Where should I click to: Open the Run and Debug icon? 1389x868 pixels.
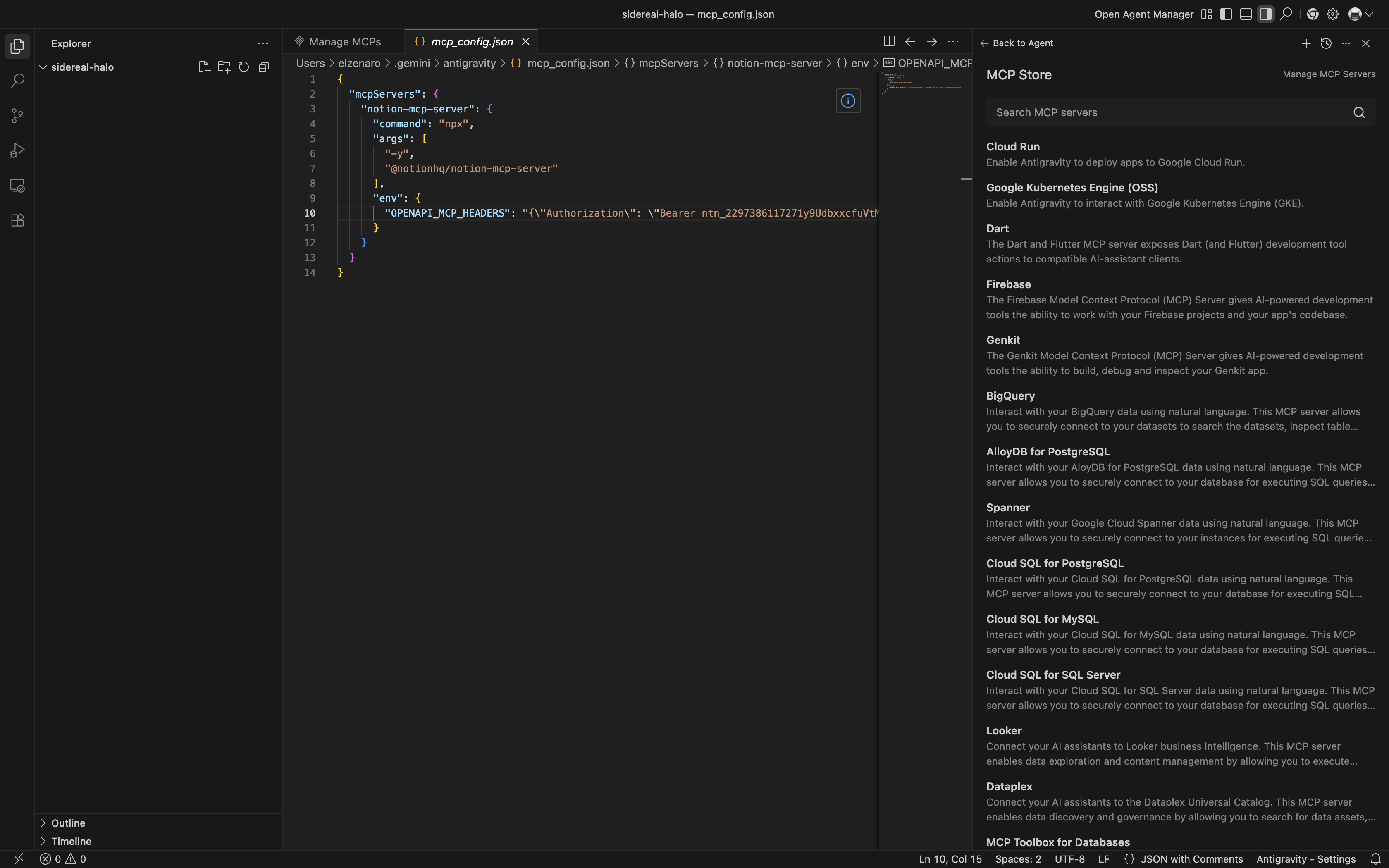pos(17,150)
